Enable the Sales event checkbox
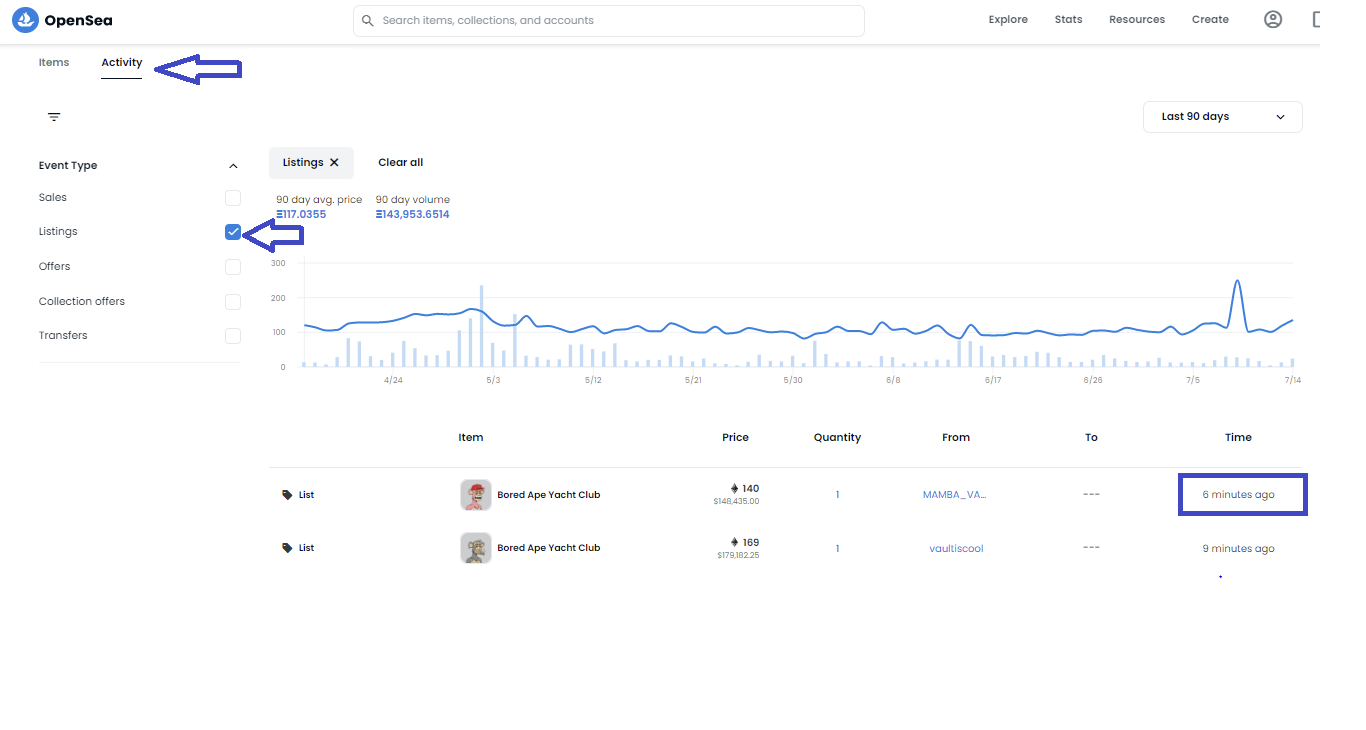Image resolution: width=1366 pixels, height=730 pixels. click(233, 198)
